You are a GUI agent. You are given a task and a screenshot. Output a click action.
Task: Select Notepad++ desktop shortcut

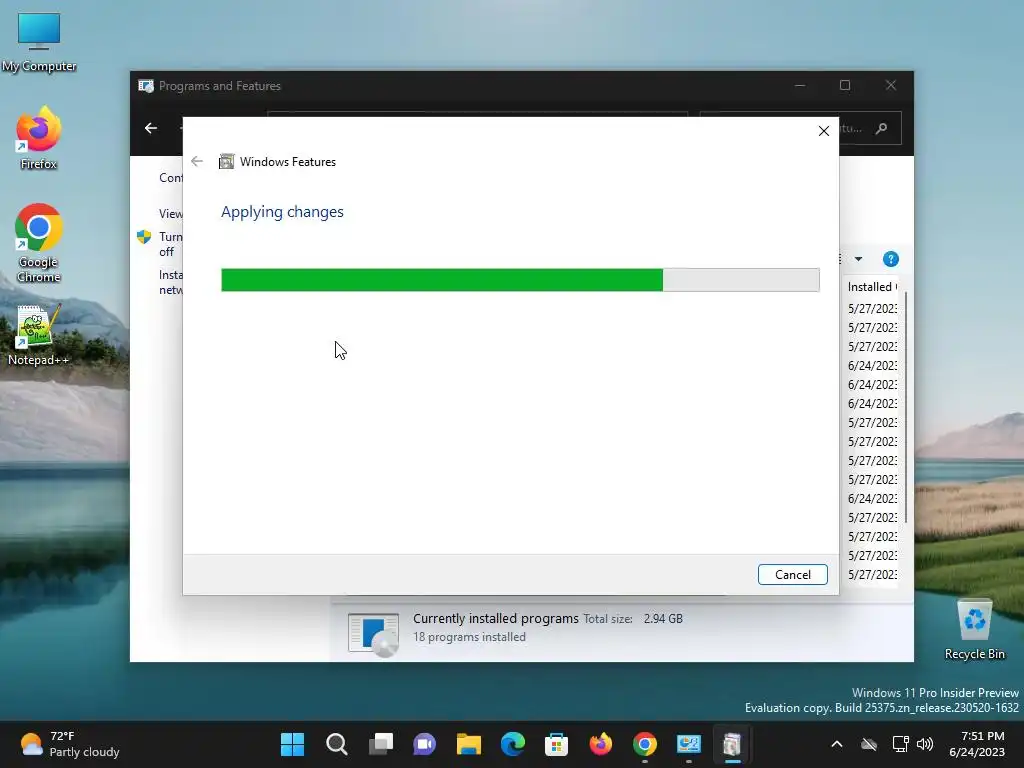click(x=39, y=334)
